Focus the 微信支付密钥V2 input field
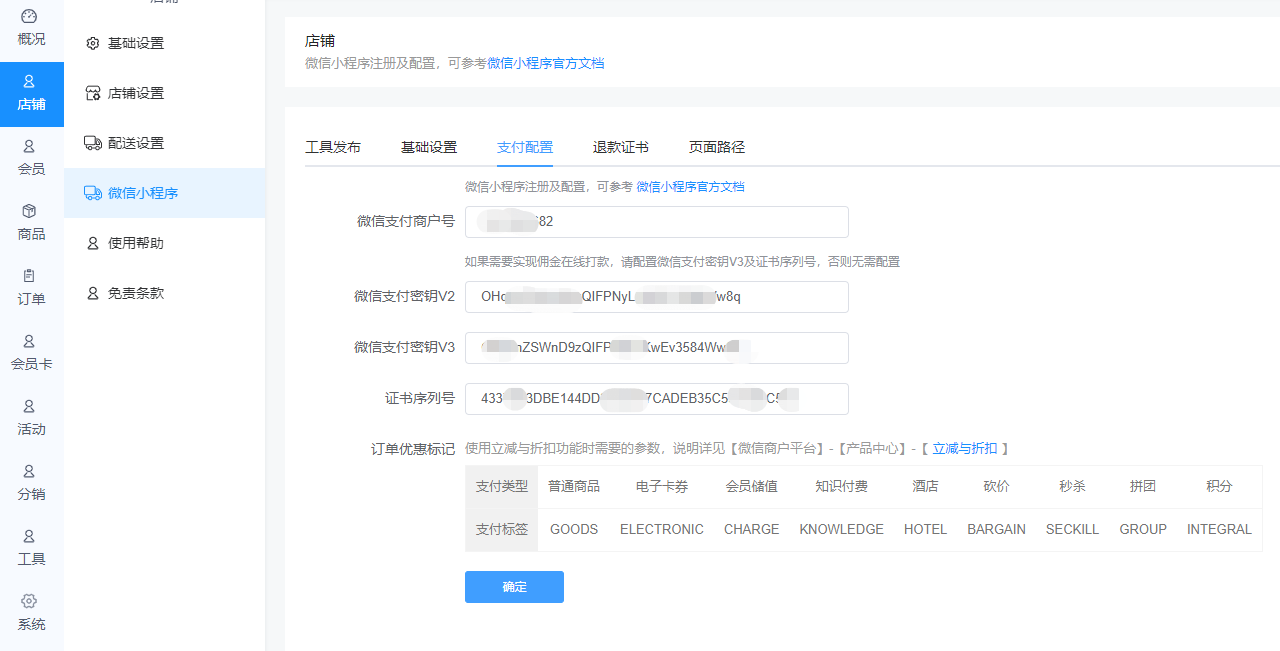The image size is (1280, 651). click(x=657, y=297)
